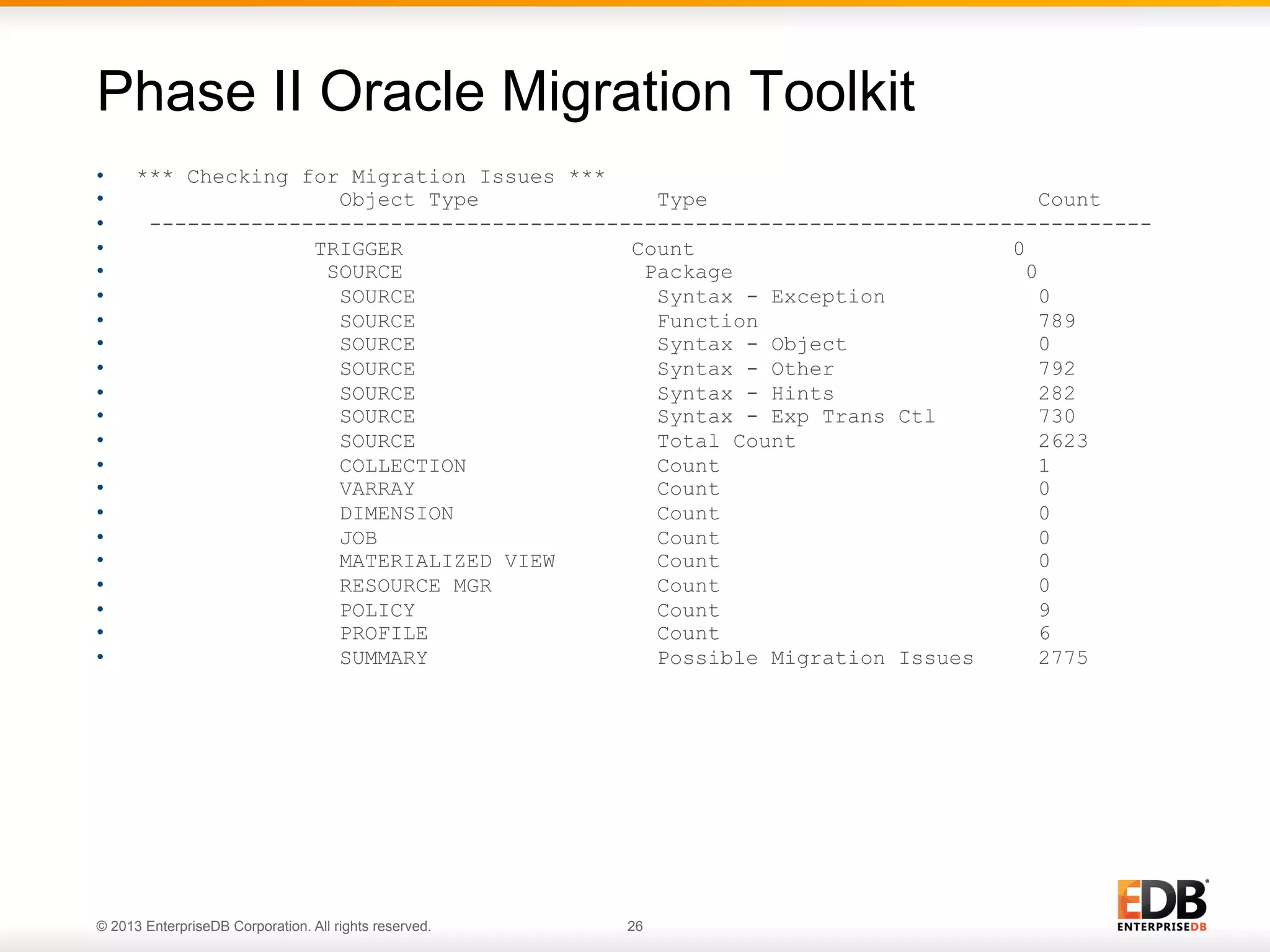Click the summary value 2775
Viewport: 1270px width, 952px height.
point(1063,658)
